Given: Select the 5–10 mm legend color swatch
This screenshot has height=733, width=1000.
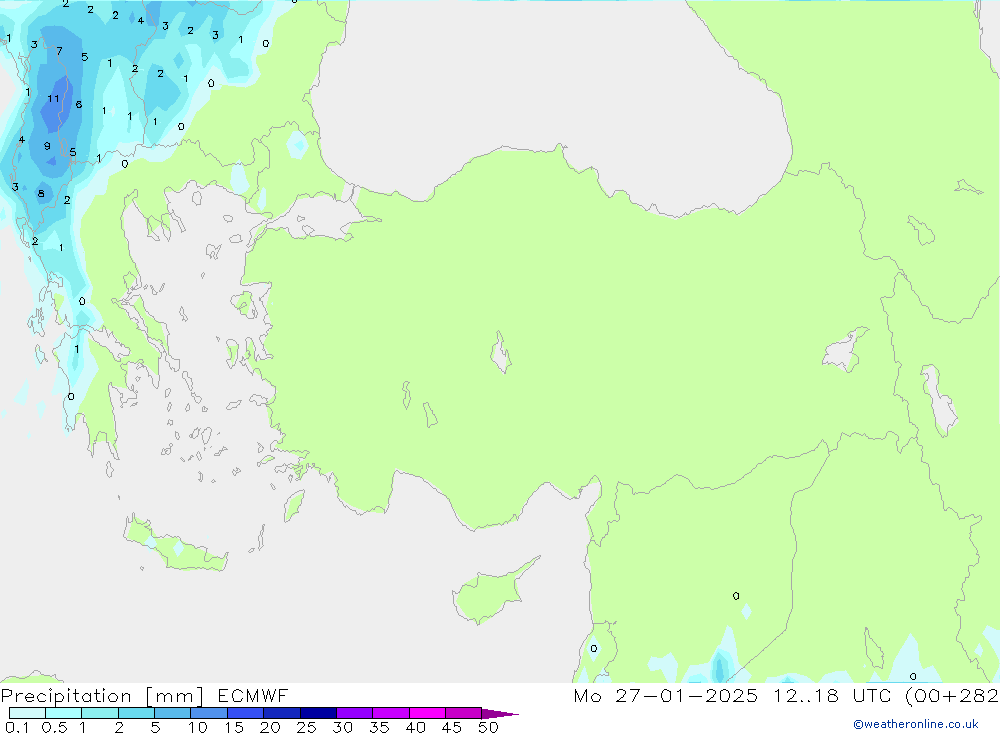Looking at the screenshot, I should click(173, 713).
